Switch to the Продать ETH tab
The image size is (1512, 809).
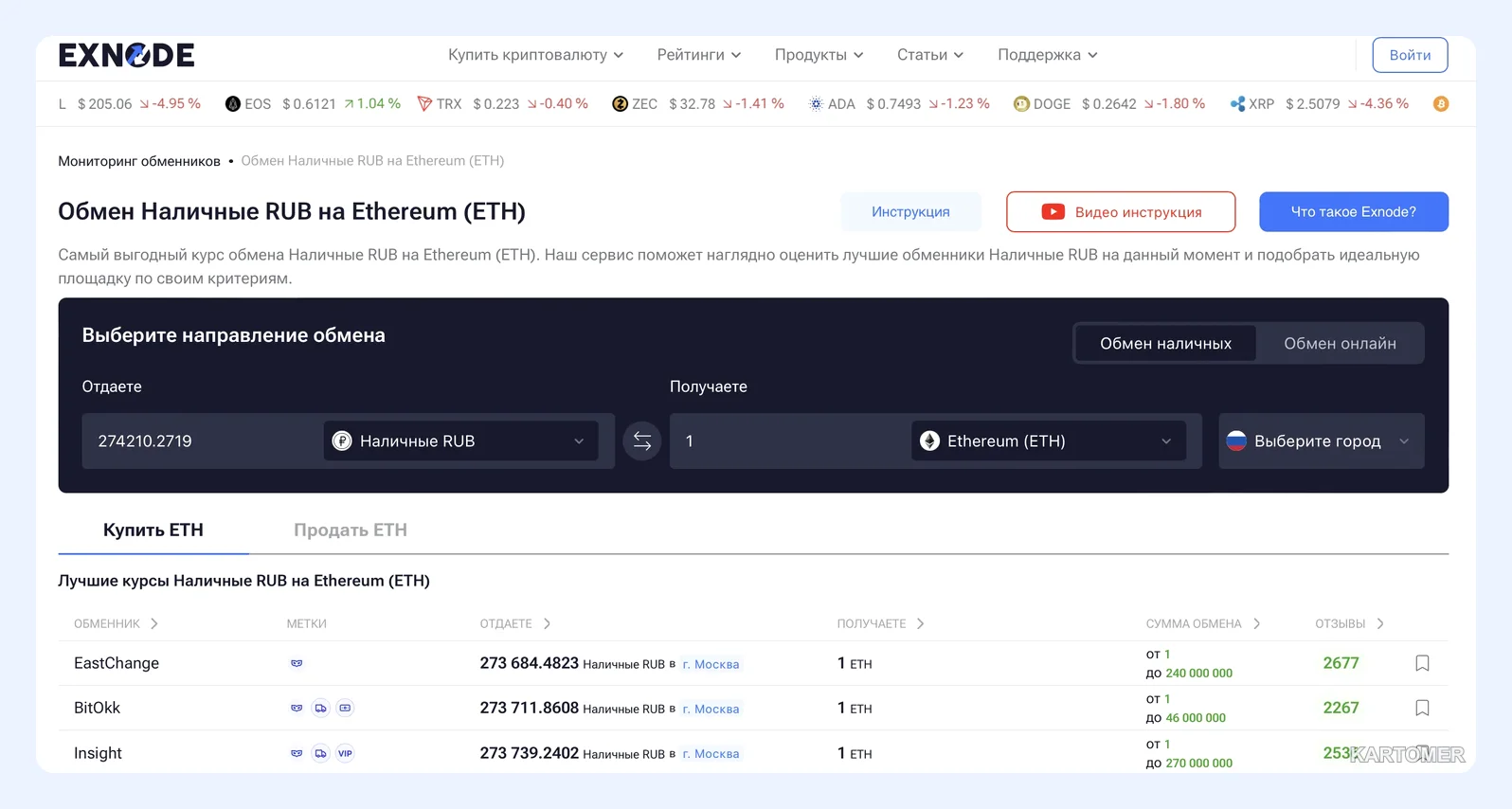[351, 530]
